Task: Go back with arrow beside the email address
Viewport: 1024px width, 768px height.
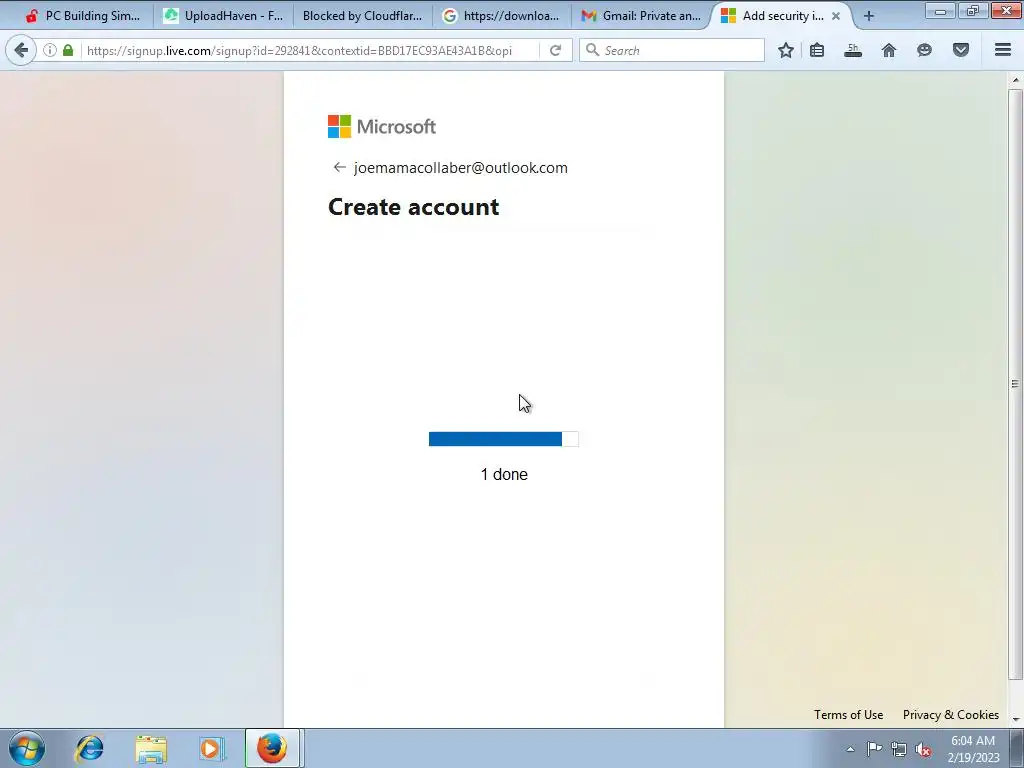Action: [x=339, y=168]
